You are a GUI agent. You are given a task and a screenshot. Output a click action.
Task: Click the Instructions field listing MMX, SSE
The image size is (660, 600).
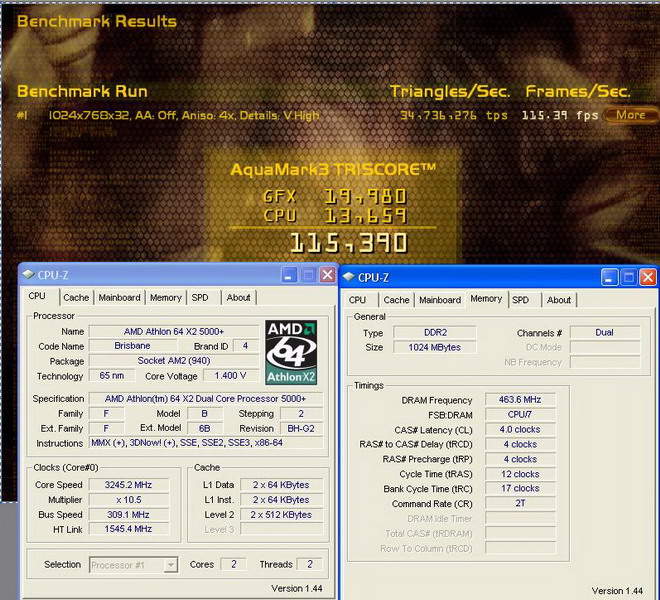pos(205,443)
